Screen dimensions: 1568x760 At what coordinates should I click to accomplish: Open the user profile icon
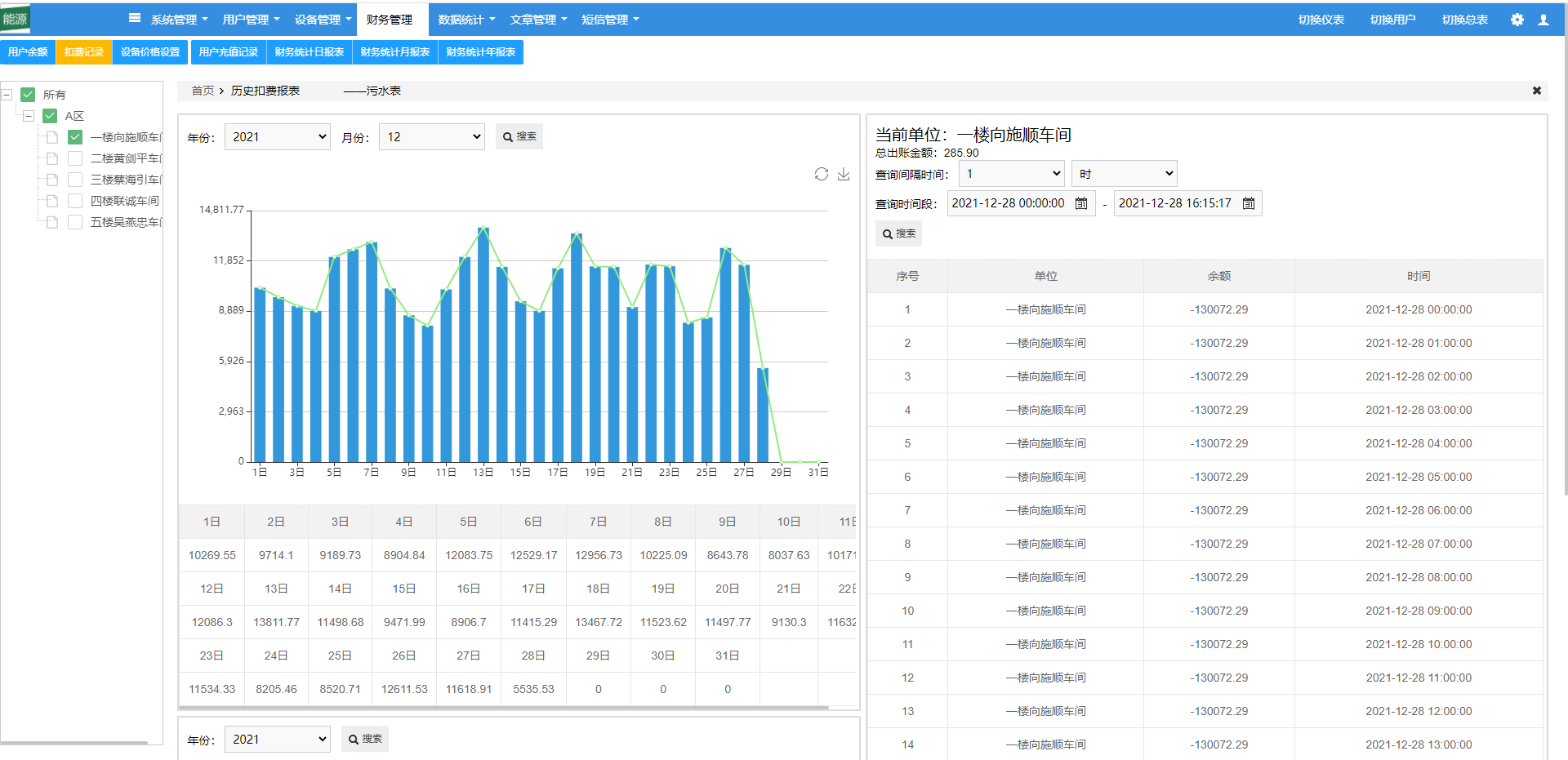(1543, 20)
